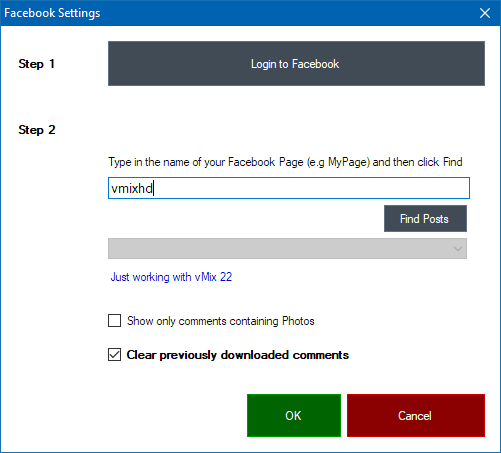The width and height of the screenshot is (501, 453).
Task: Close the Facebook Settings dialog with X
Action: [485, 13]
